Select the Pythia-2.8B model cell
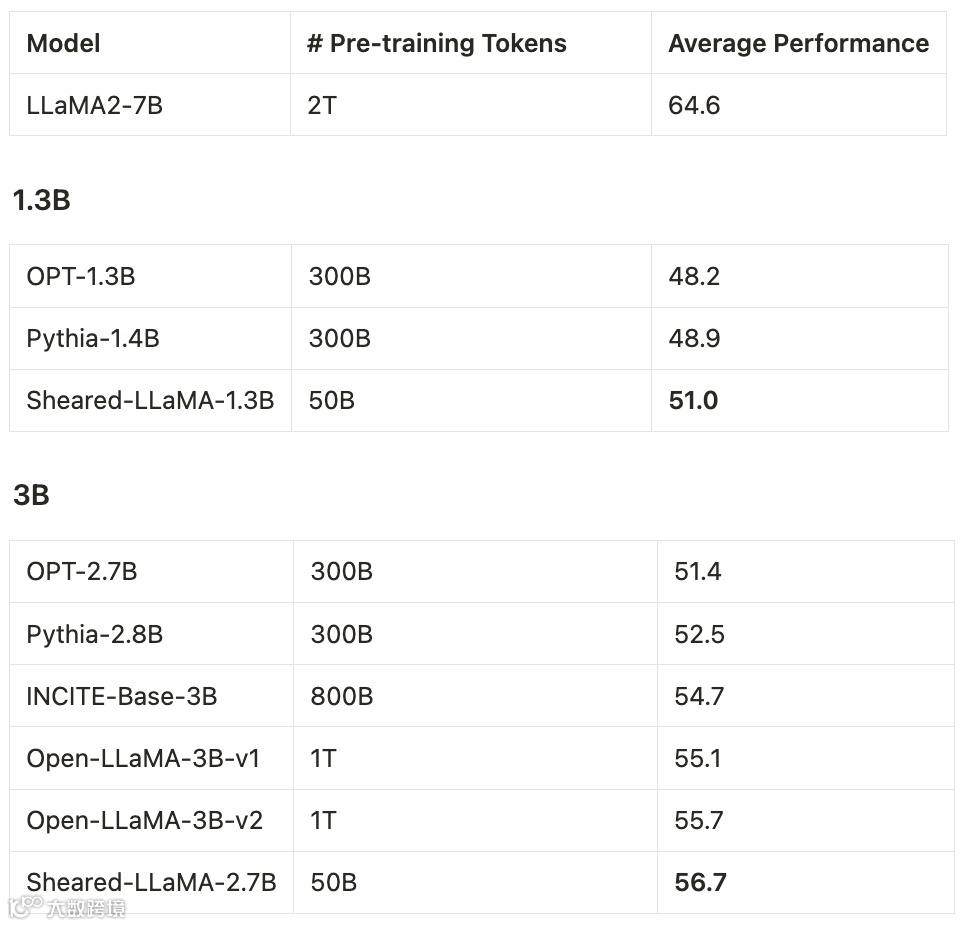 [95, 634]
